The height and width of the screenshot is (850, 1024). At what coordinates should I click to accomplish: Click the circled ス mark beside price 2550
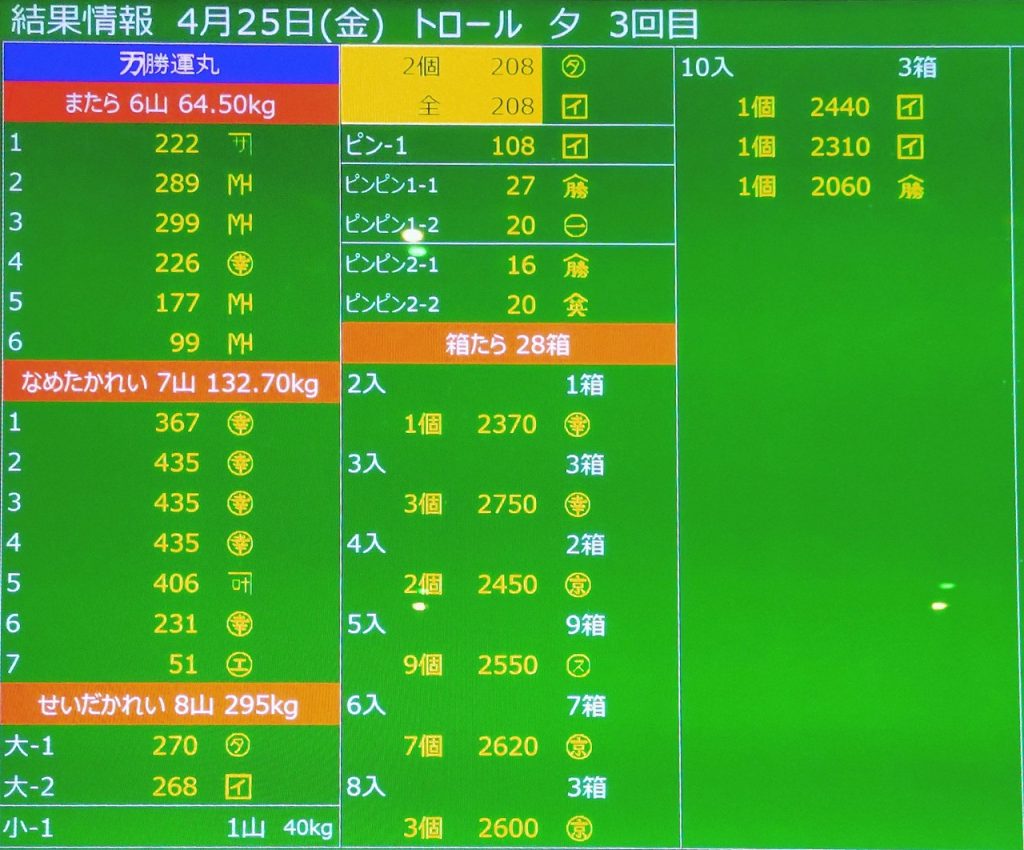pyautogui.click(x=577, y=665)
